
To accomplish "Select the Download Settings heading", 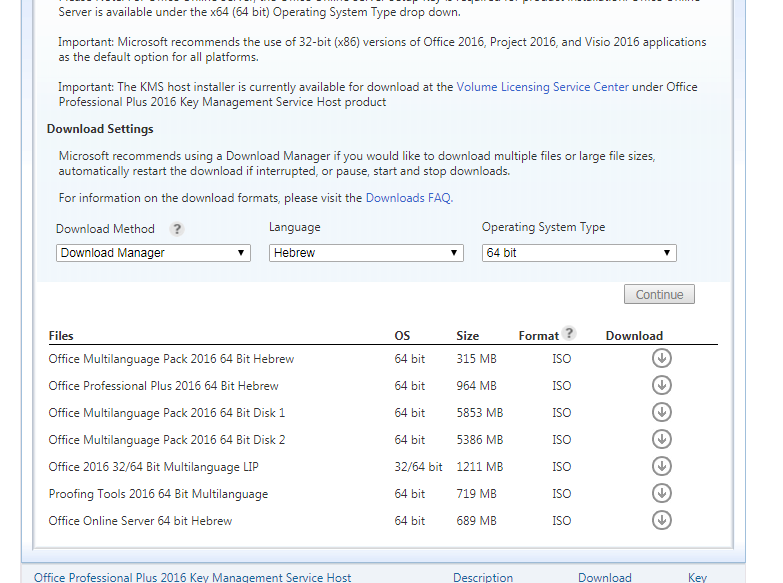I will tap(100, 129).
